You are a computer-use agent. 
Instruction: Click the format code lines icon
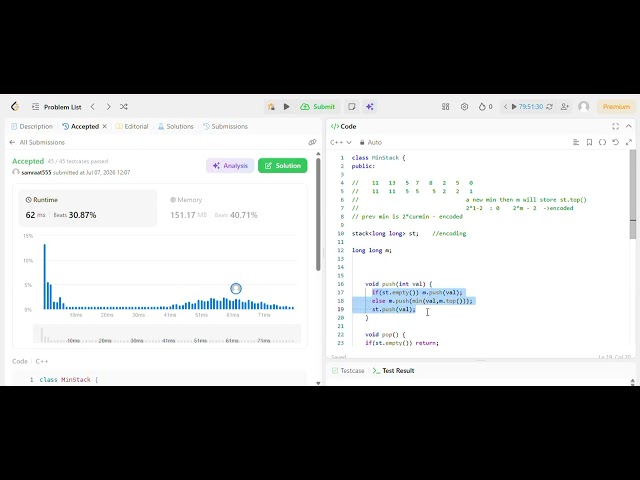pyautogui.click(x=576, y=142)
